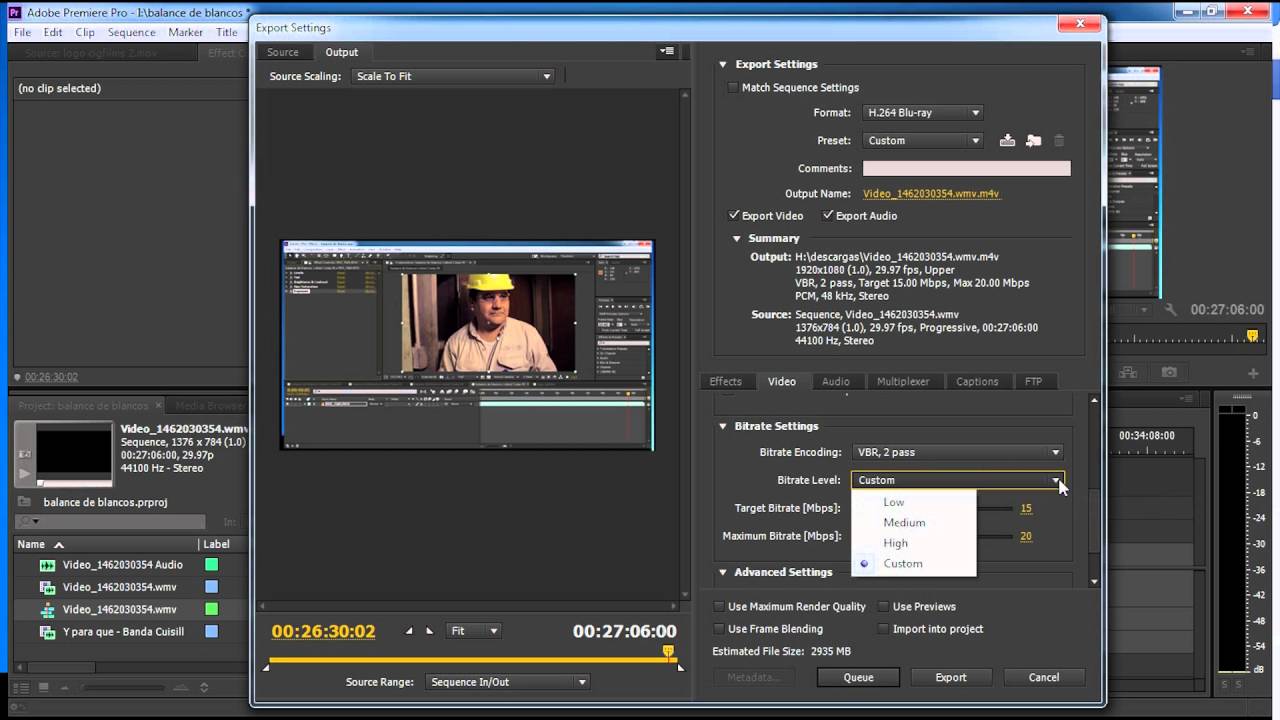1280x720 pixels.
Task: Switch to the FTP tab
Action: click(x=1033, y=382)
